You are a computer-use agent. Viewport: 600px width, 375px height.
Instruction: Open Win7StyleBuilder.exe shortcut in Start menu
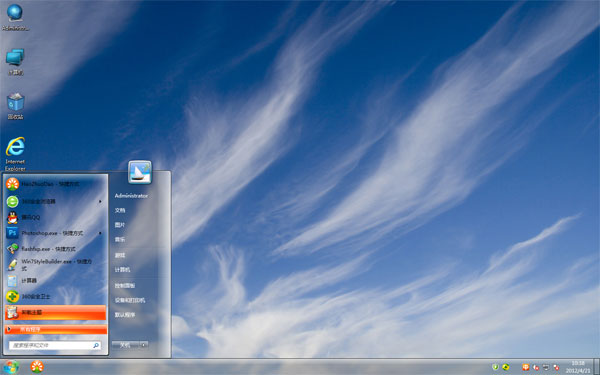point(55,265)
